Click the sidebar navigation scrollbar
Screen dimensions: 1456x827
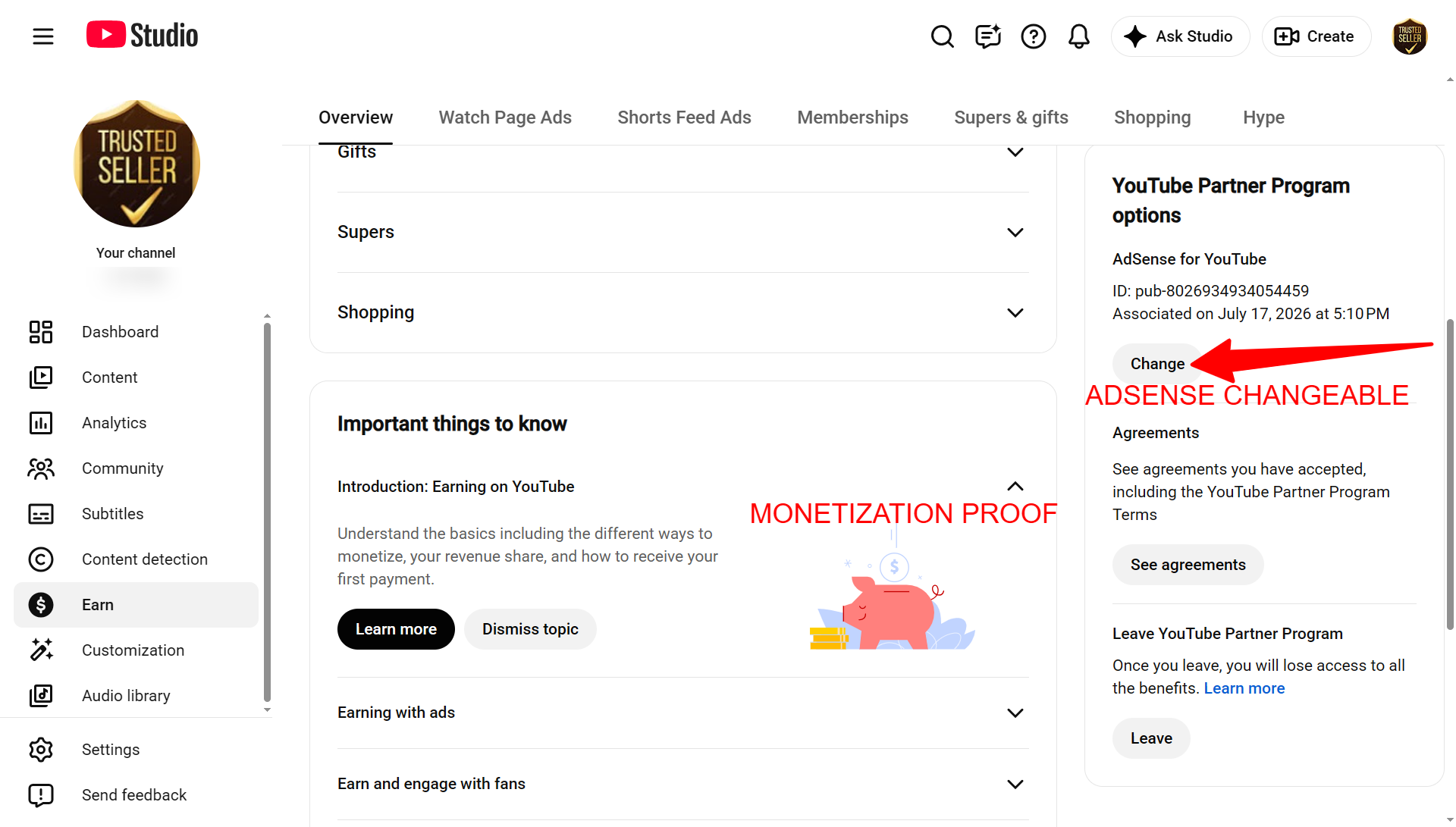pyautogui.click(x=267, y=512)
